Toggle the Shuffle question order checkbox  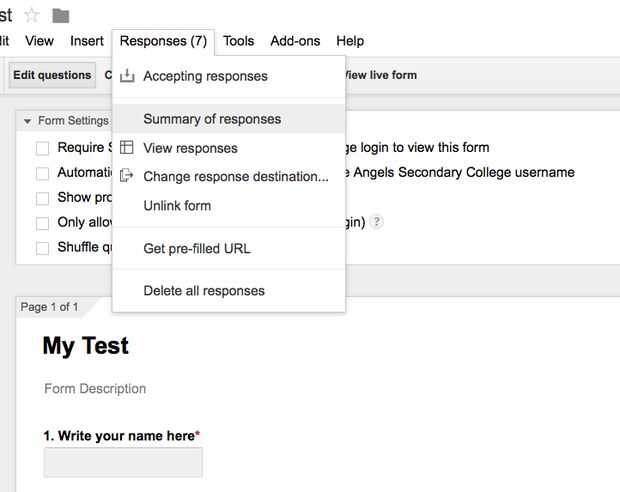(x=42, y=248)
